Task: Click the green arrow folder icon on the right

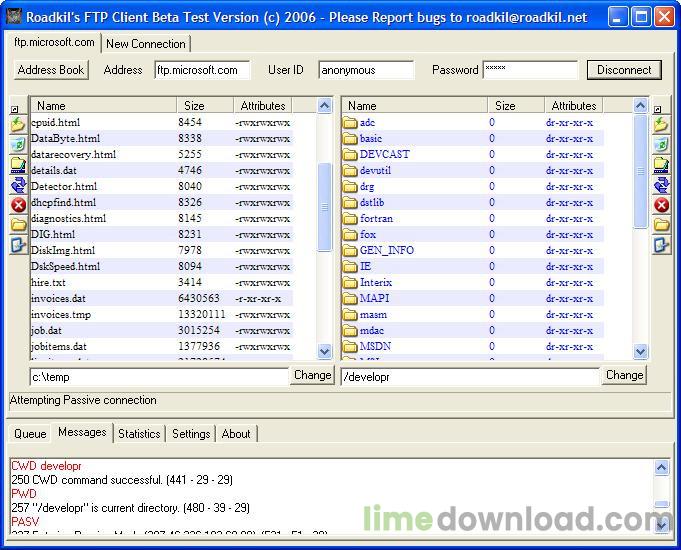Action: pyautogui.click(x=661, y=125)
